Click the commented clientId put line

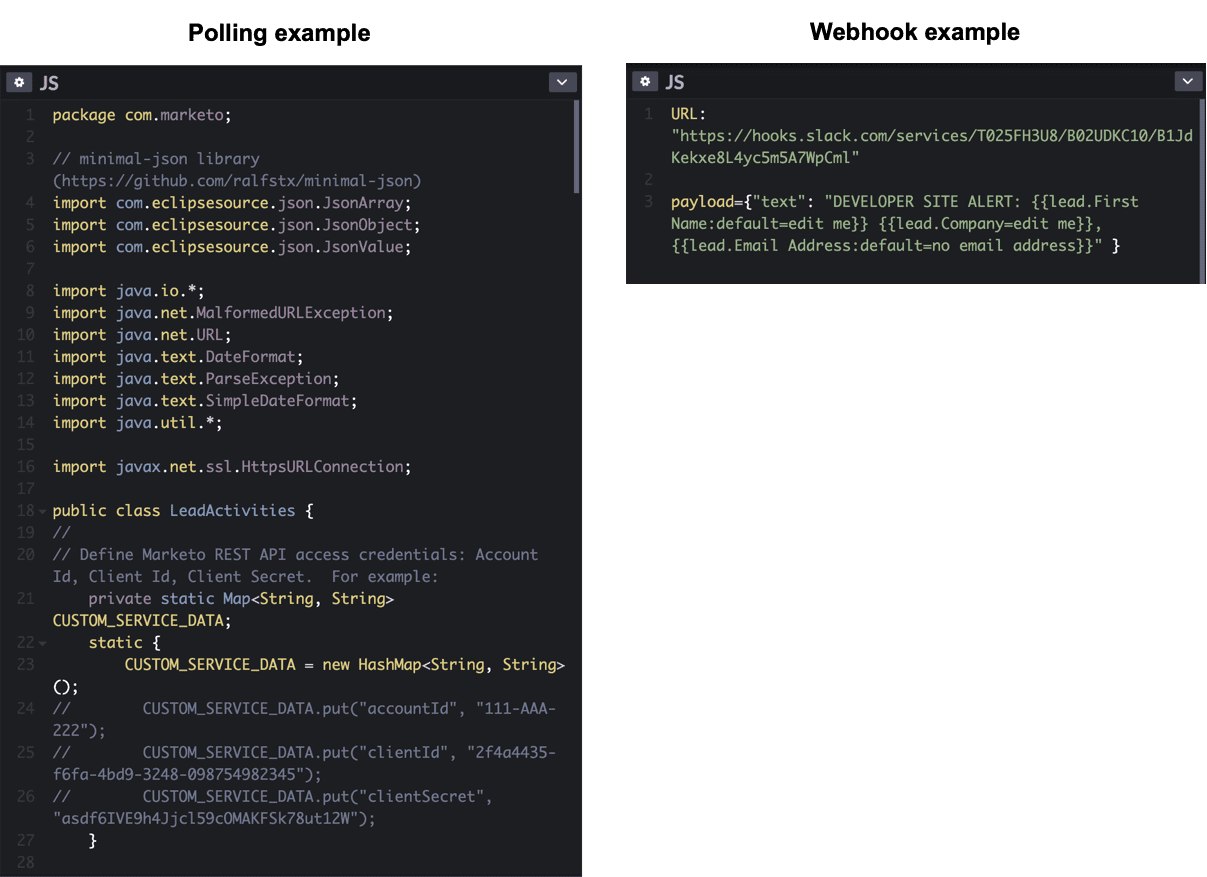pyautogui.click(x=305, y=764)
